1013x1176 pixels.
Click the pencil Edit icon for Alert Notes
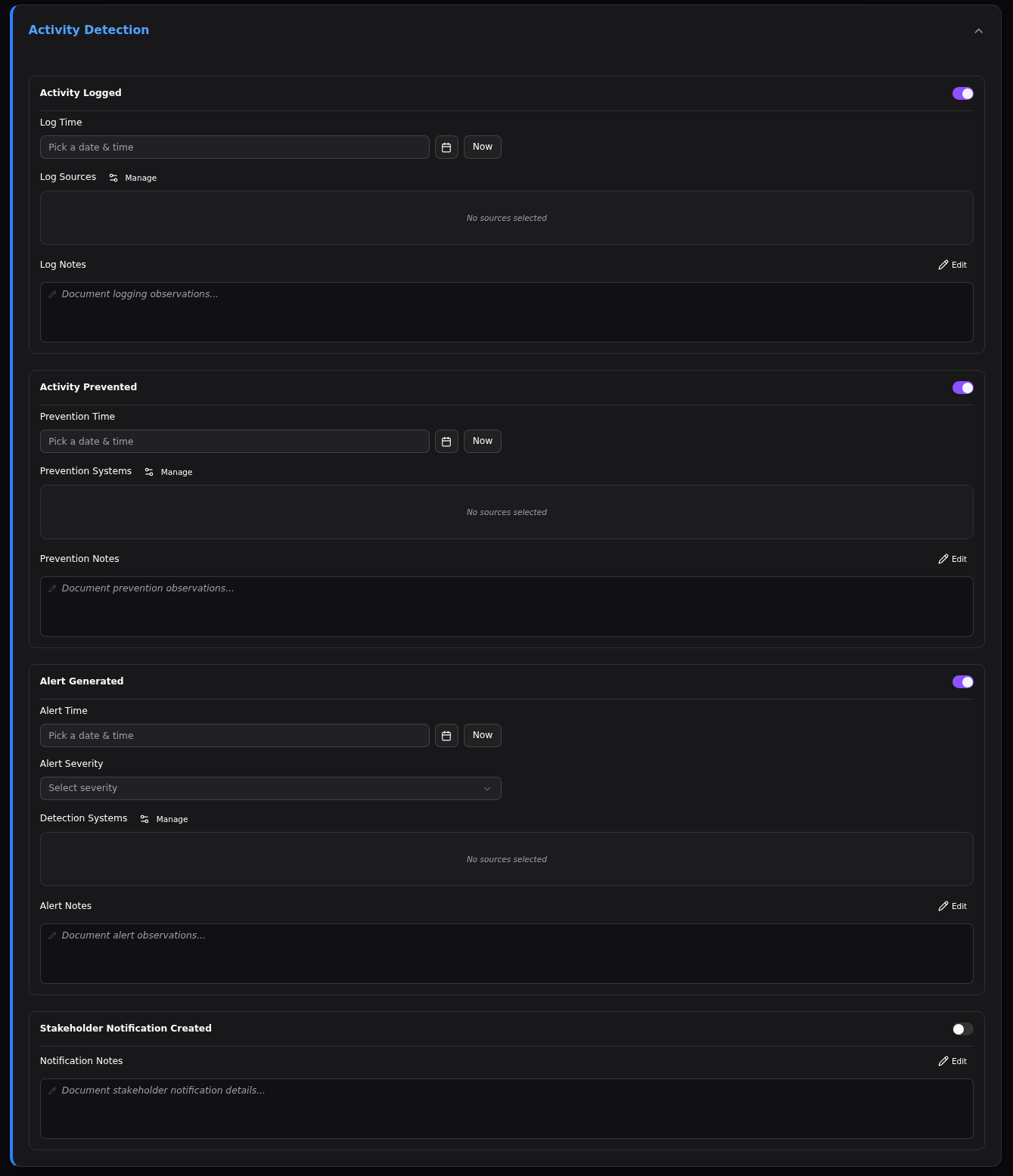(x=943, y=906)
